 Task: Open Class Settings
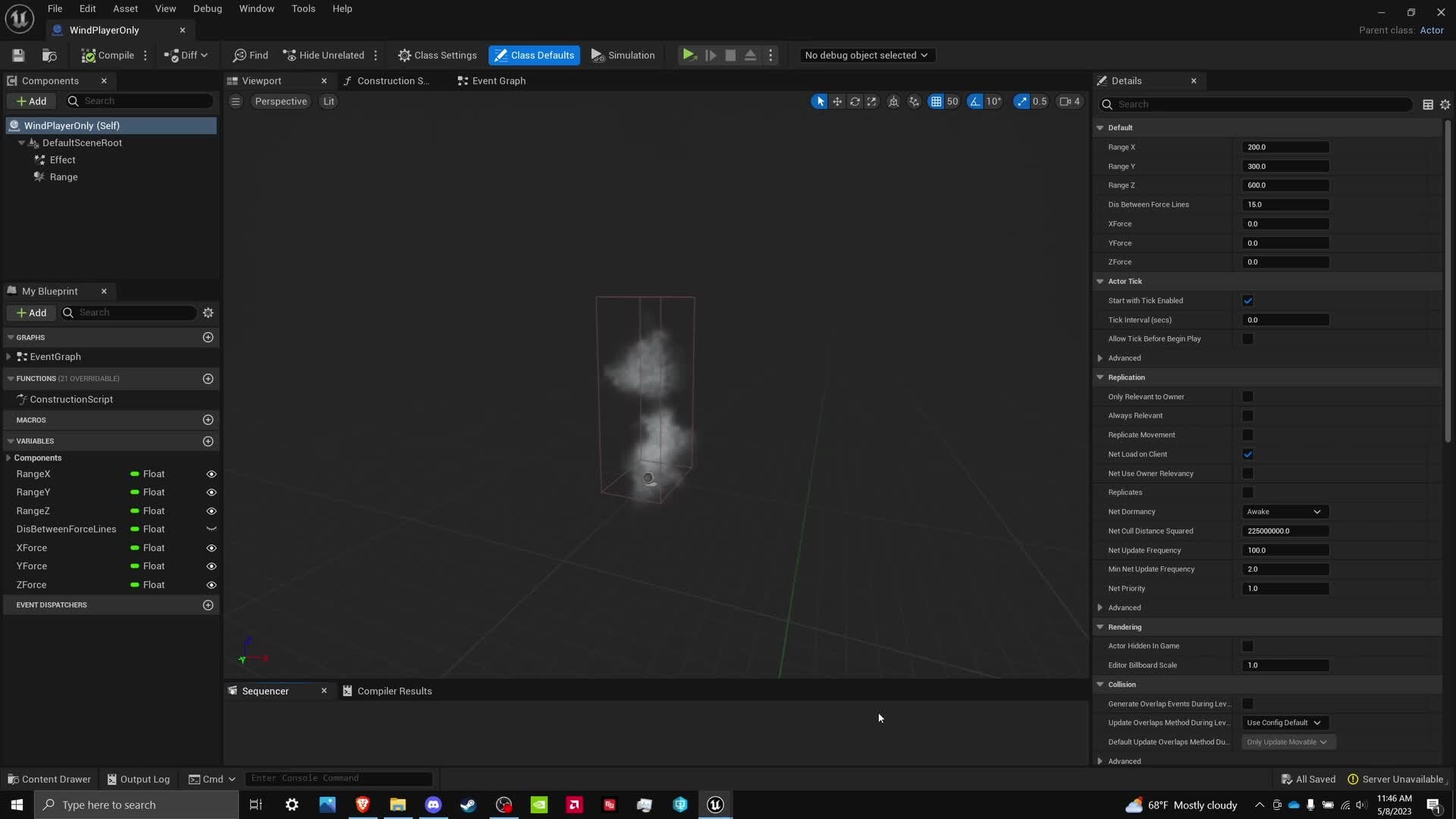pos(437,55)
